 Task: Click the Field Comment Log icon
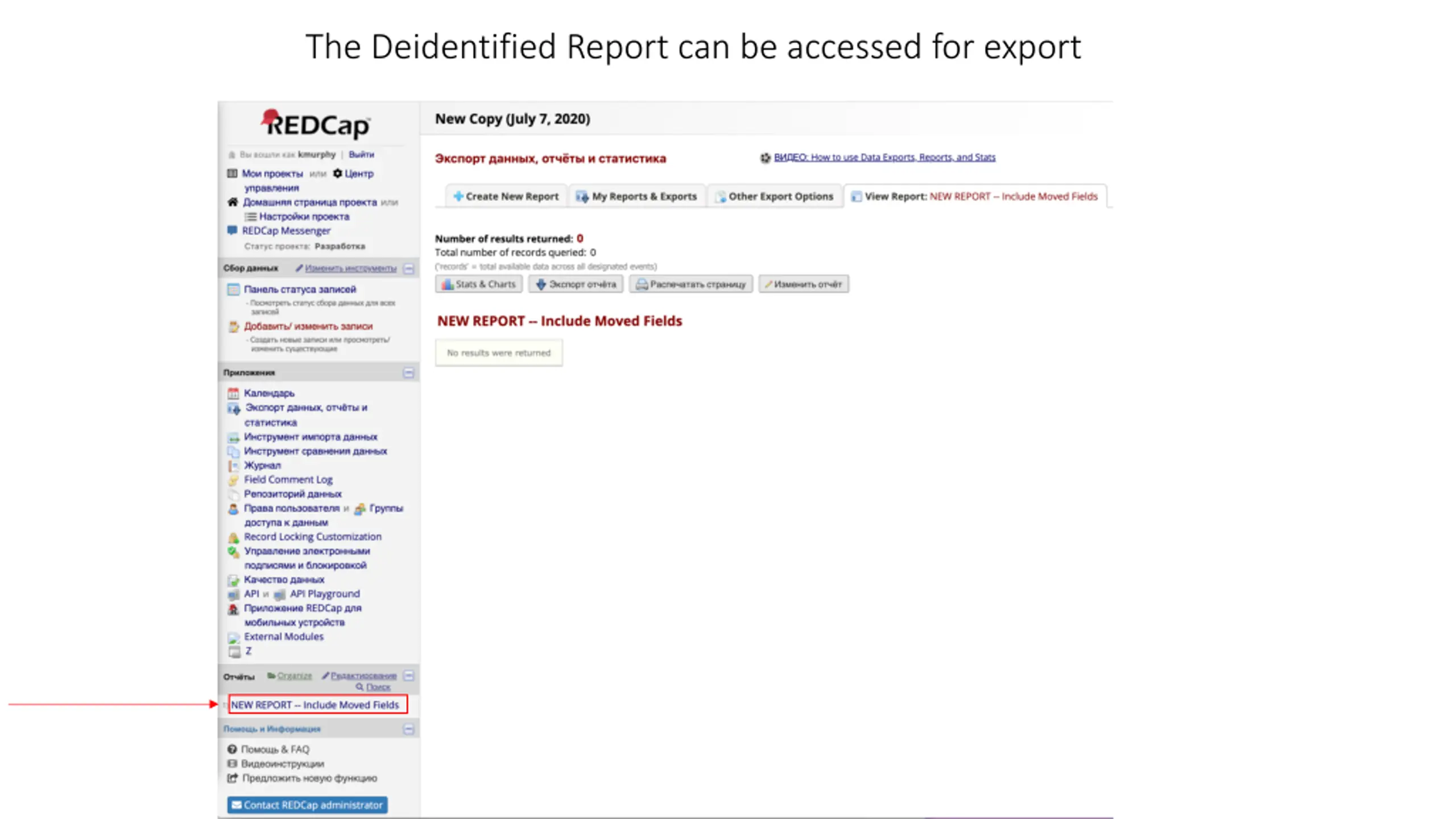(233, 480)
